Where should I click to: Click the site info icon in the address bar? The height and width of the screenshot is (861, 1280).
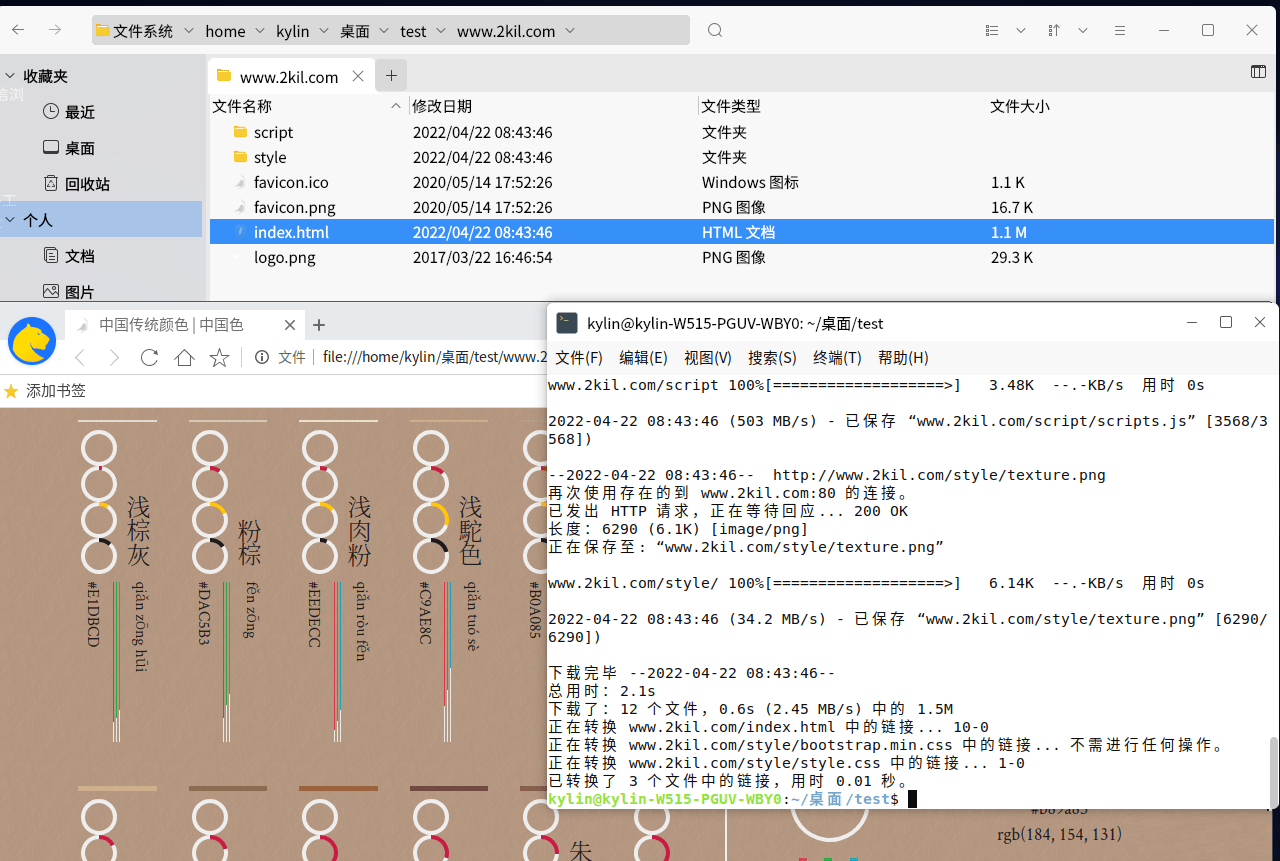coord(262,357)
